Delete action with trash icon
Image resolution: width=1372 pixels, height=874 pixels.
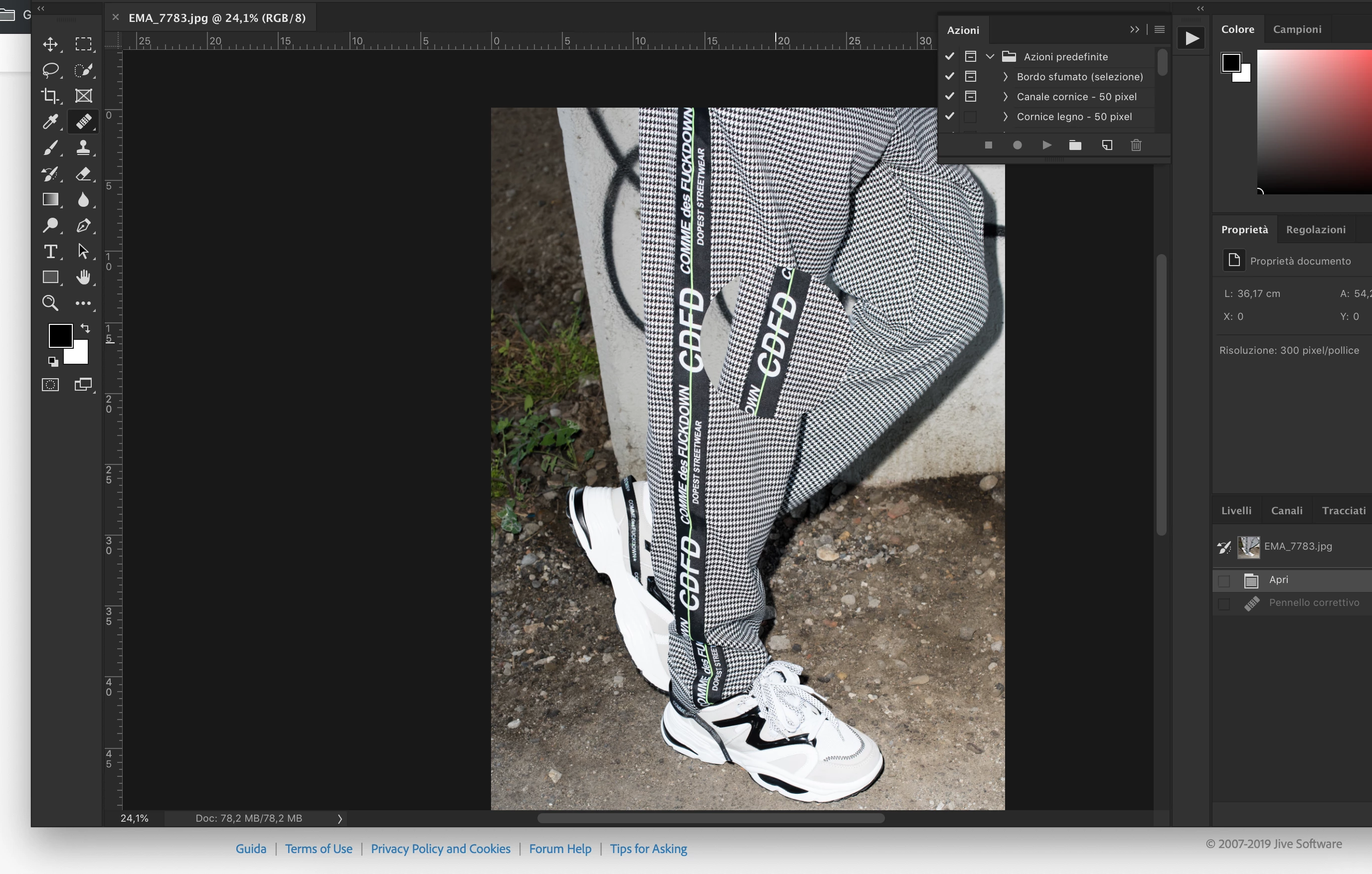coord(1136,145)
